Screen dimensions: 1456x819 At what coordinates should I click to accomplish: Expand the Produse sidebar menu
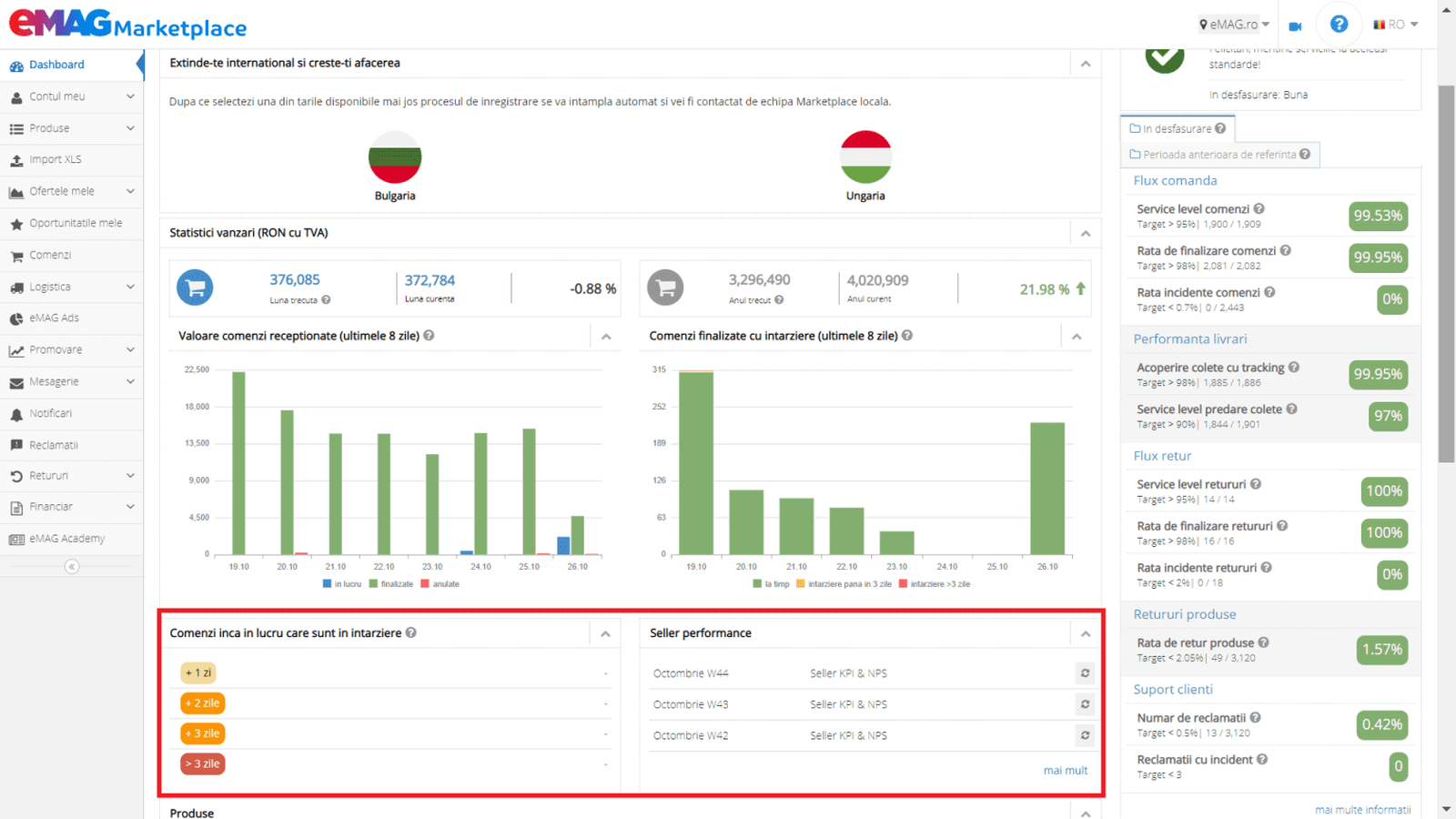point(72,128)
